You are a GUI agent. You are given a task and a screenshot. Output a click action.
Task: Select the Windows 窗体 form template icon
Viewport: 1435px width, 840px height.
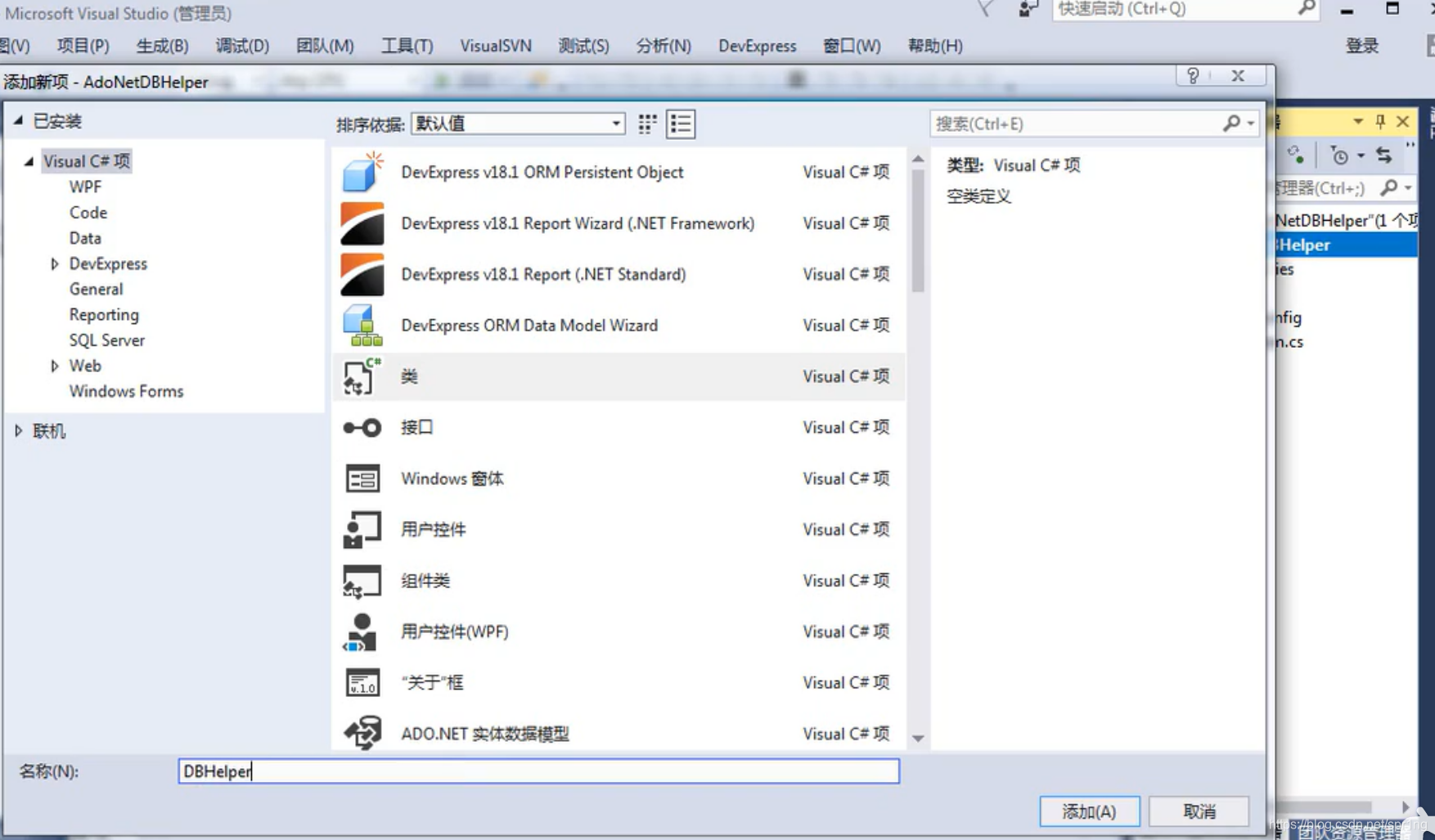(x=362, y=478)
